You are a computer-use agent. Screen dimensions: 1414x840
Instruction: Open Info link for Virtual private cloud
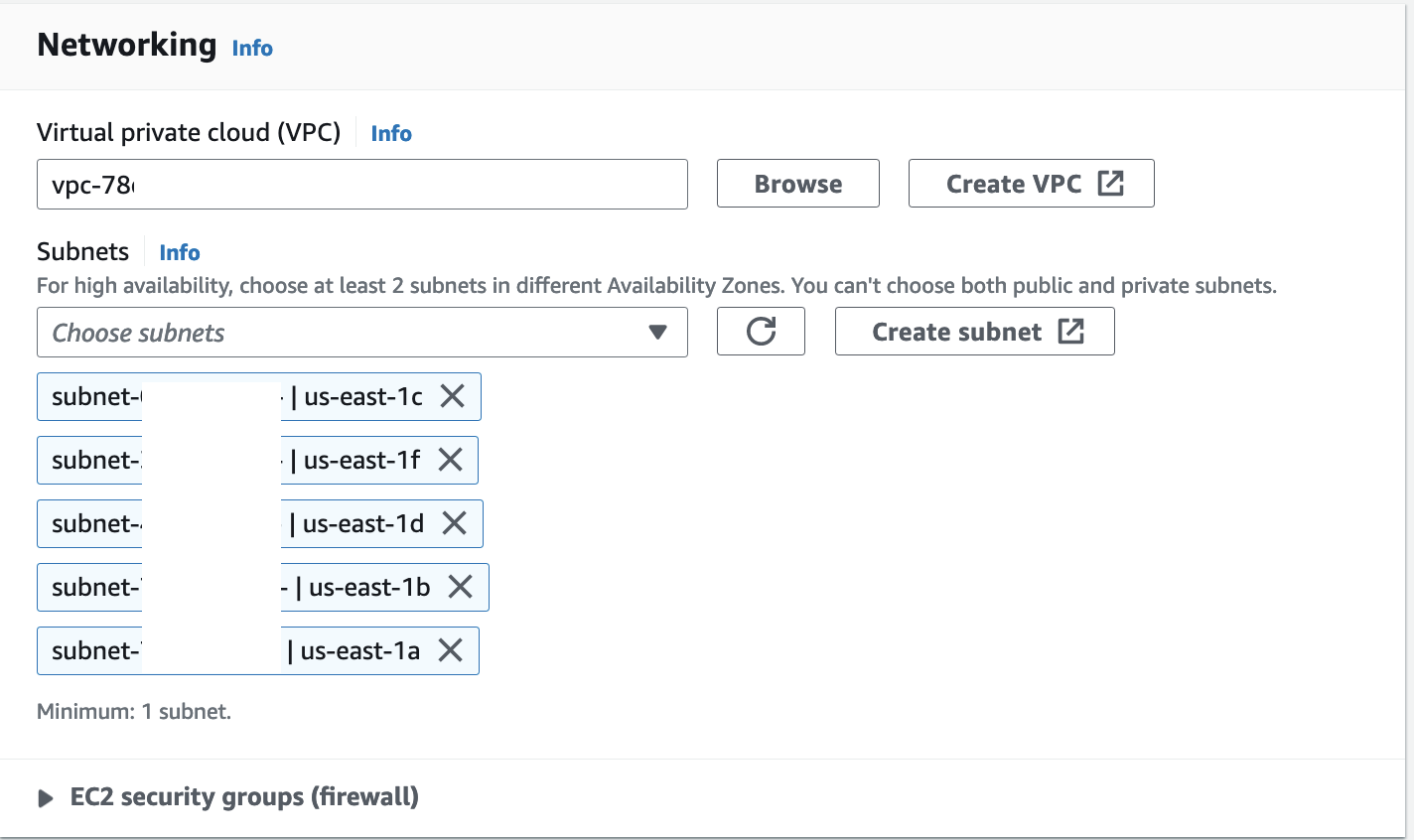[391, 133]
